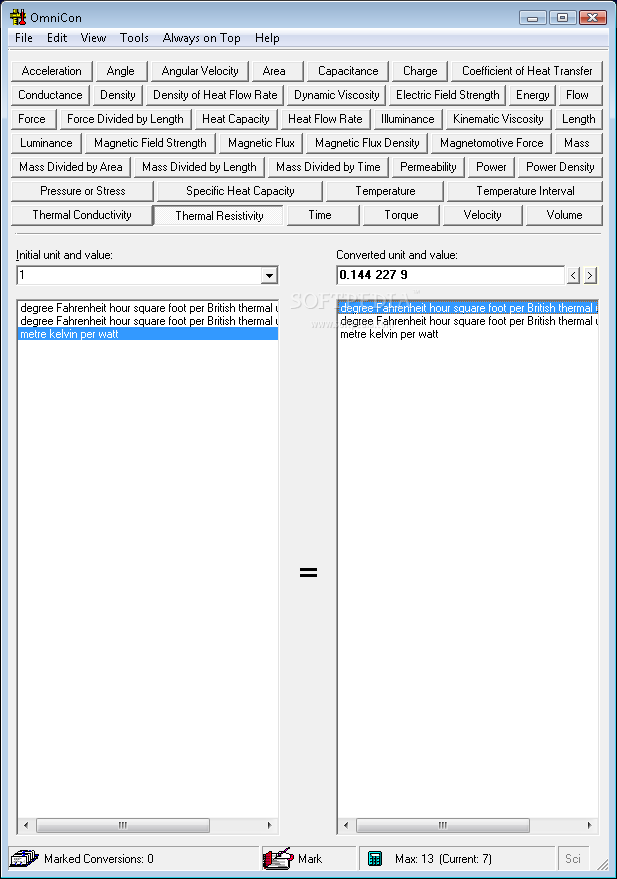This screenshot has height=879, width=617.
Task: Choose the Velocity button
Action: pos(483,215)
